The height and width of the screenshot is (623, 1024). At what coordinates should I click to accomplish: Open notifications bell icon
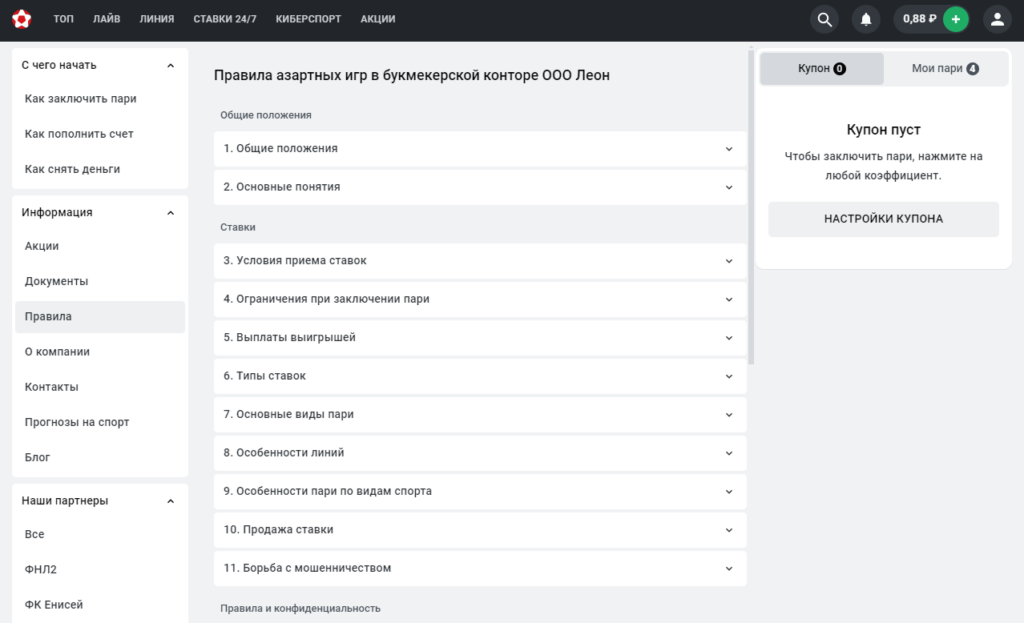pos(866,19)
